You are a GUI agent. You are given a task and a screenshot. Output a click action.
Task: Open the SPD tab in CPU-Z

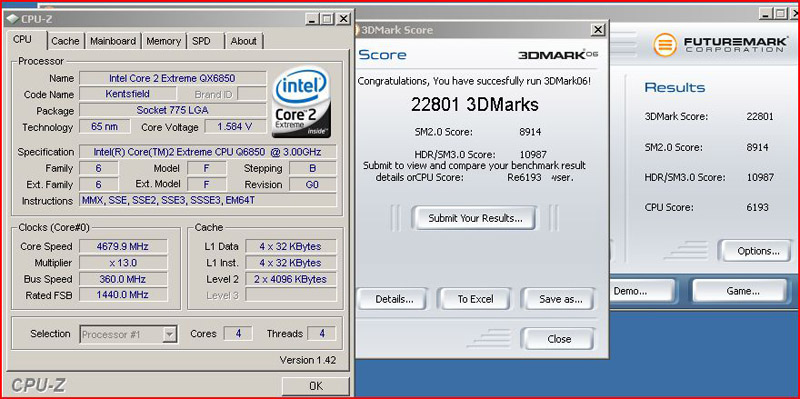point(202,41)
